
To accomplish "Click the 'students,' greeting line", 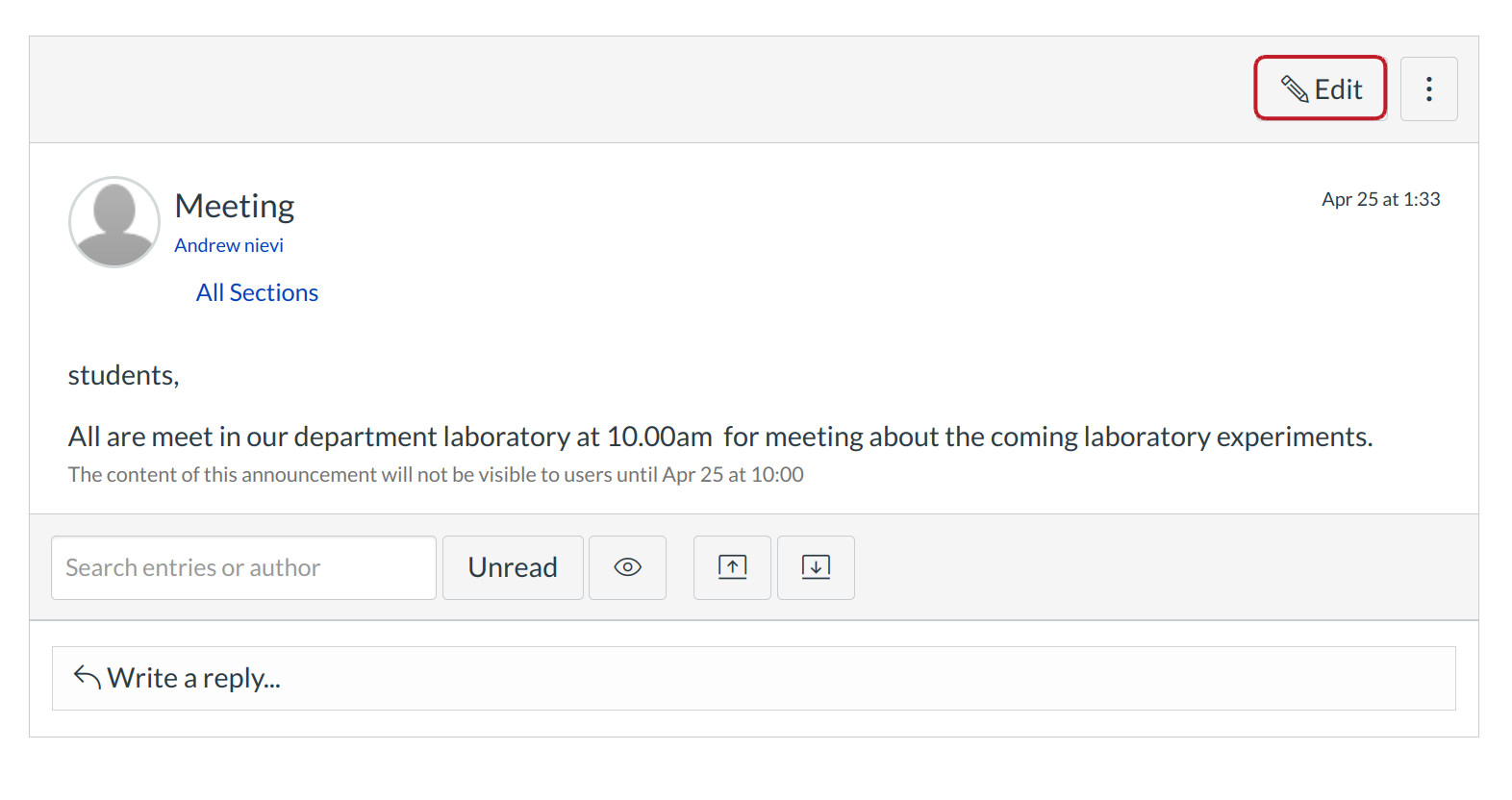I will point(123,375).
